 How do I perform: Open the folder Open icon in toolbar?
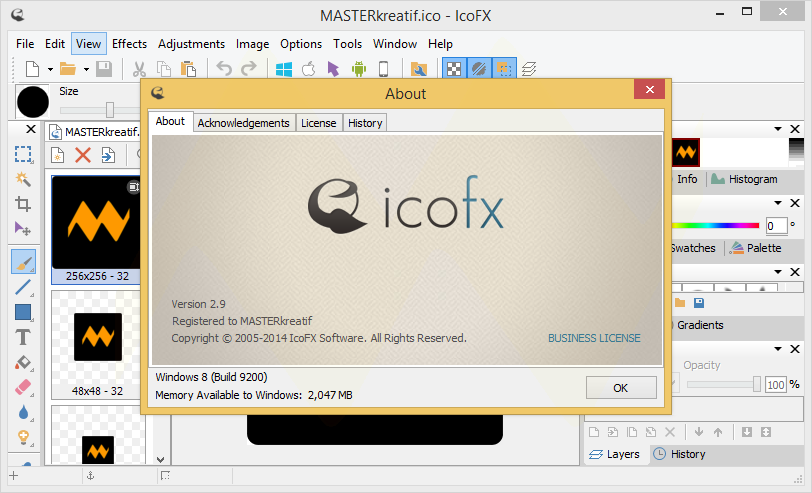point(68,69)
